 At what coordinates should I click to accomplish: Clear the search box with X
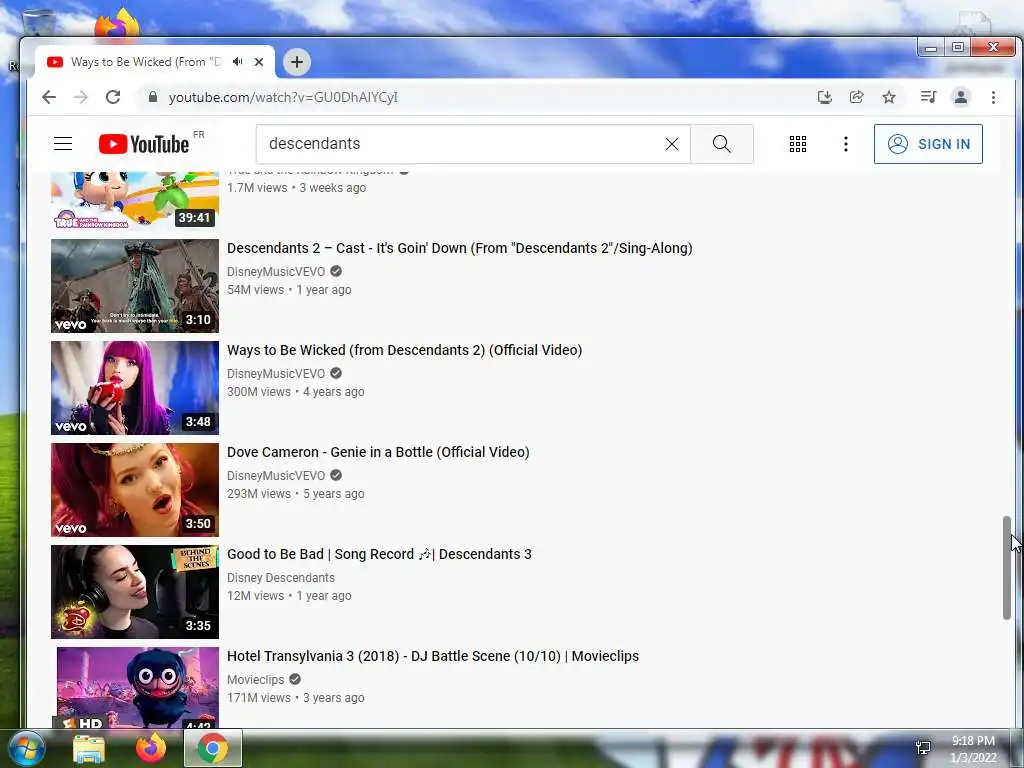tap(671, 144)
